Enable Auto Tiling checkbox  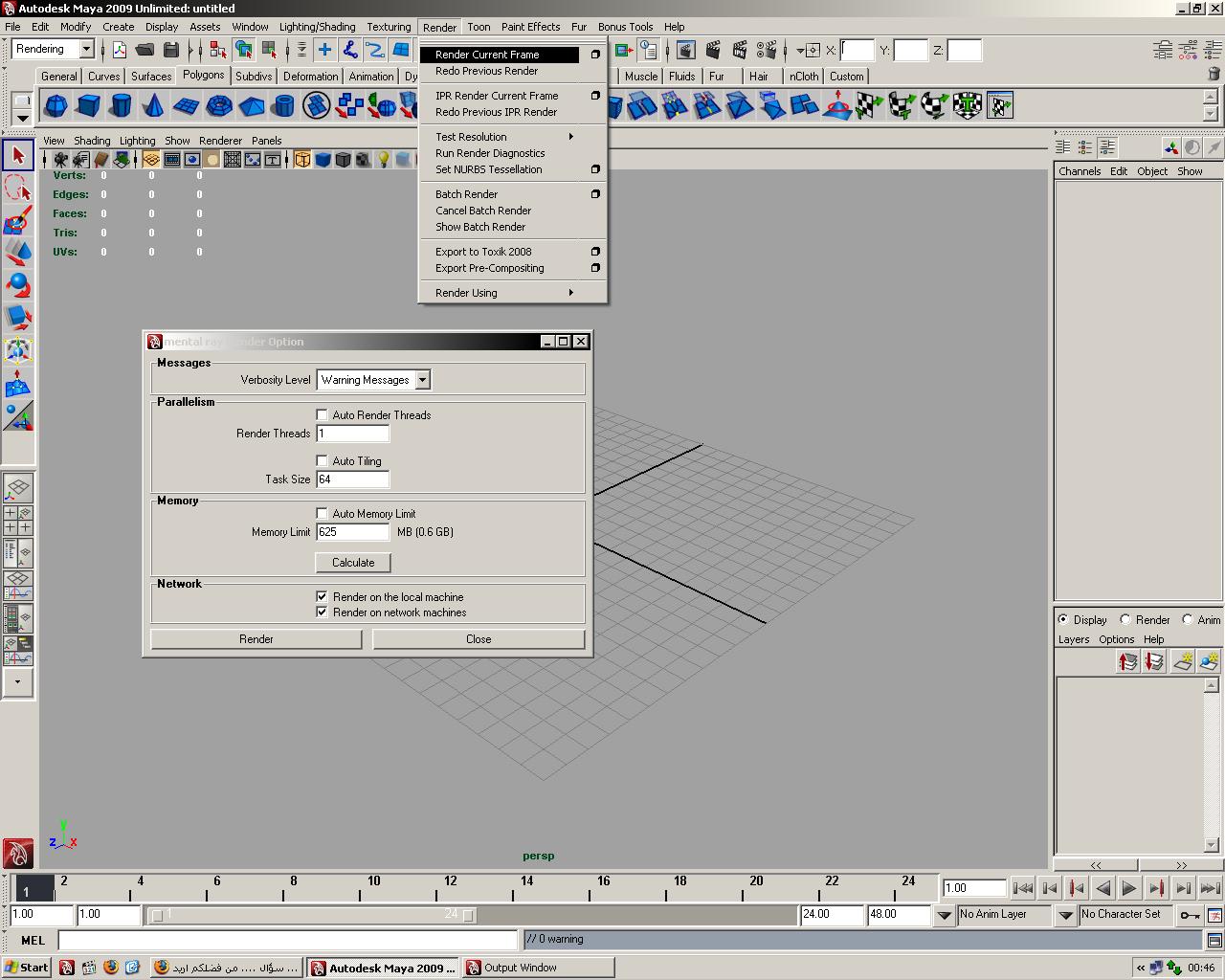point(323,460)
